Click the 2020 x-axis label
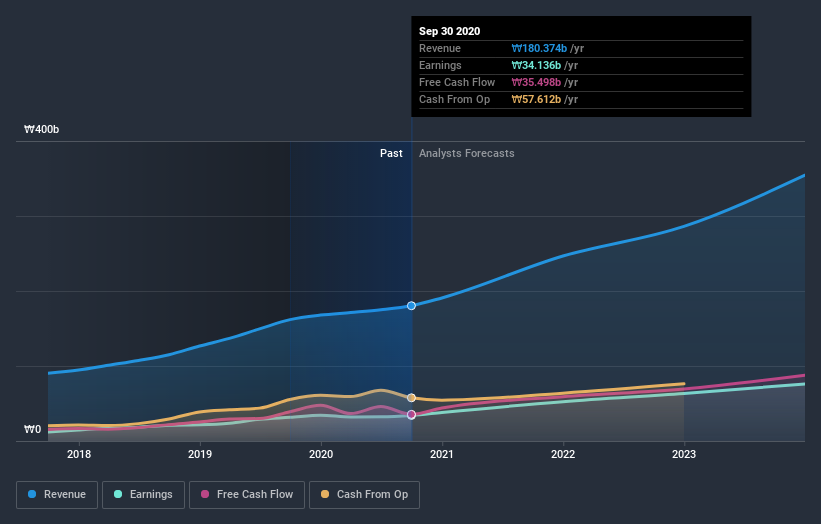Image resolution: width=821 pixels, height=524 pixels. tap(321, 454)
